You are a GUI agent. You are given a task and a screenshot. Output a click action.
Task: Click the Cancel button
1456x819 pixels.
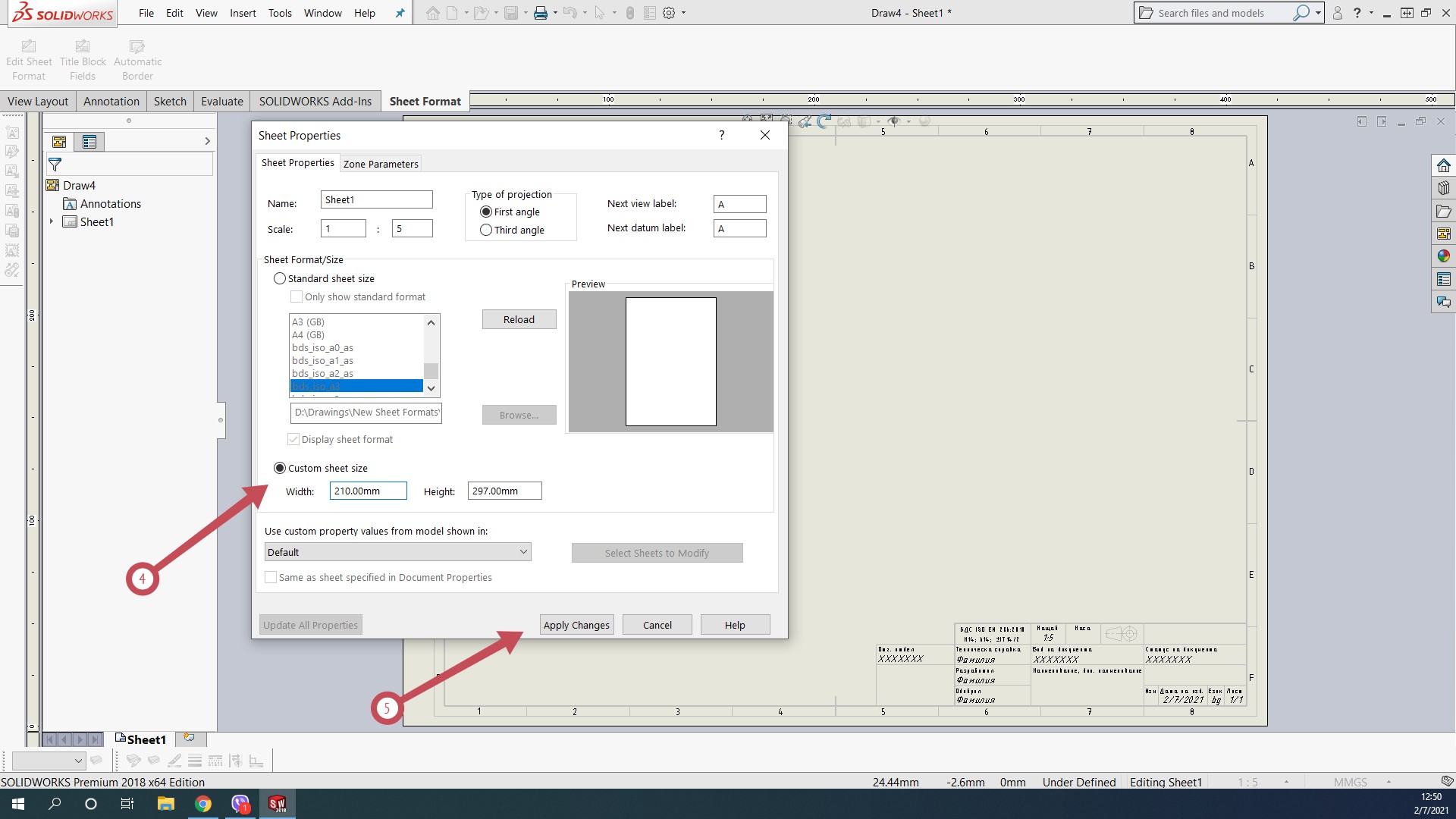657,625
